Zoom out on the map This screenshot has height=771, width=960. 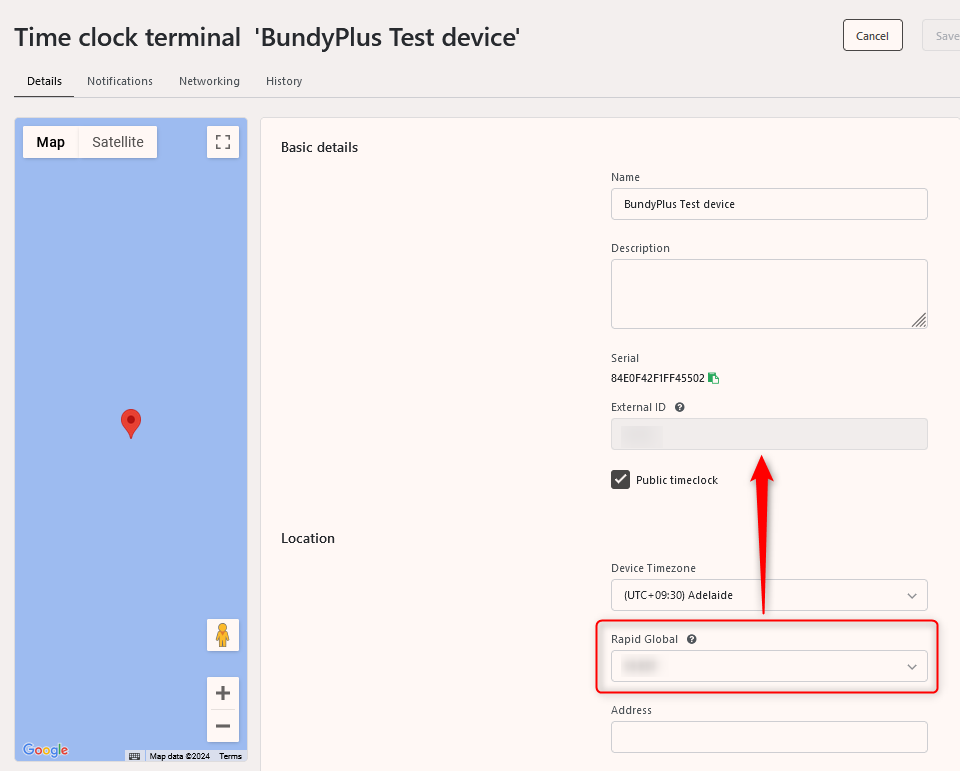[223, 726]
